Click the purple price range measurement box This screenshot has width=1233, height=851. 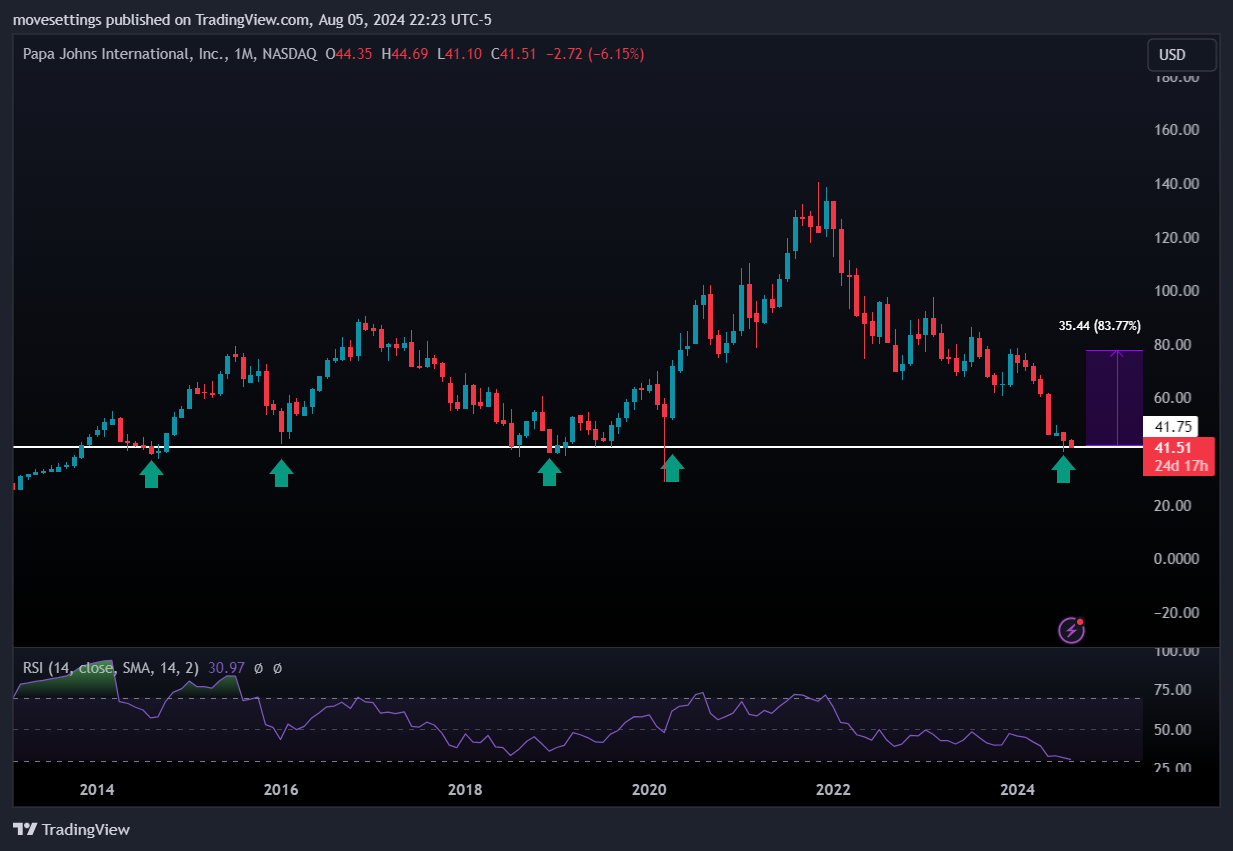(1114, 398)
